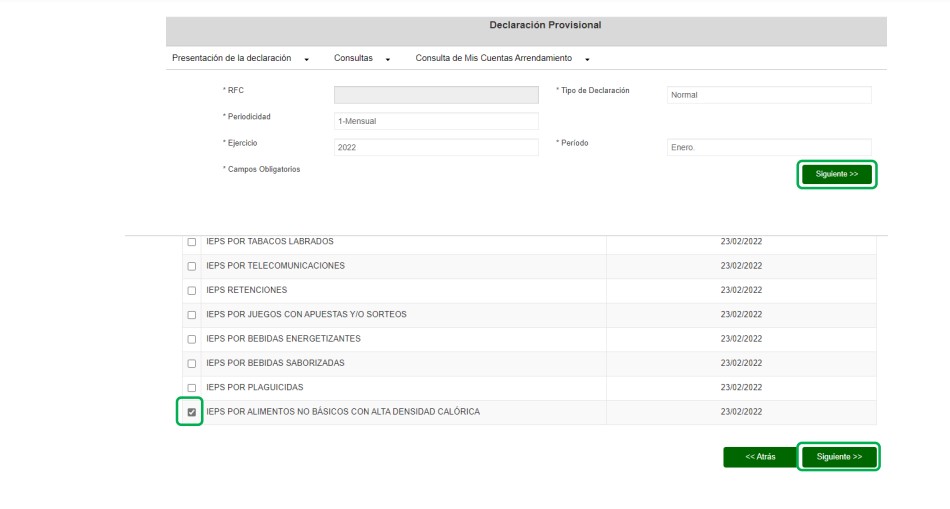Open the Periodicidad 1-Mensual dropdown
Image resolution: width=950 pixels, height=509 pixels.
point(436,121)
